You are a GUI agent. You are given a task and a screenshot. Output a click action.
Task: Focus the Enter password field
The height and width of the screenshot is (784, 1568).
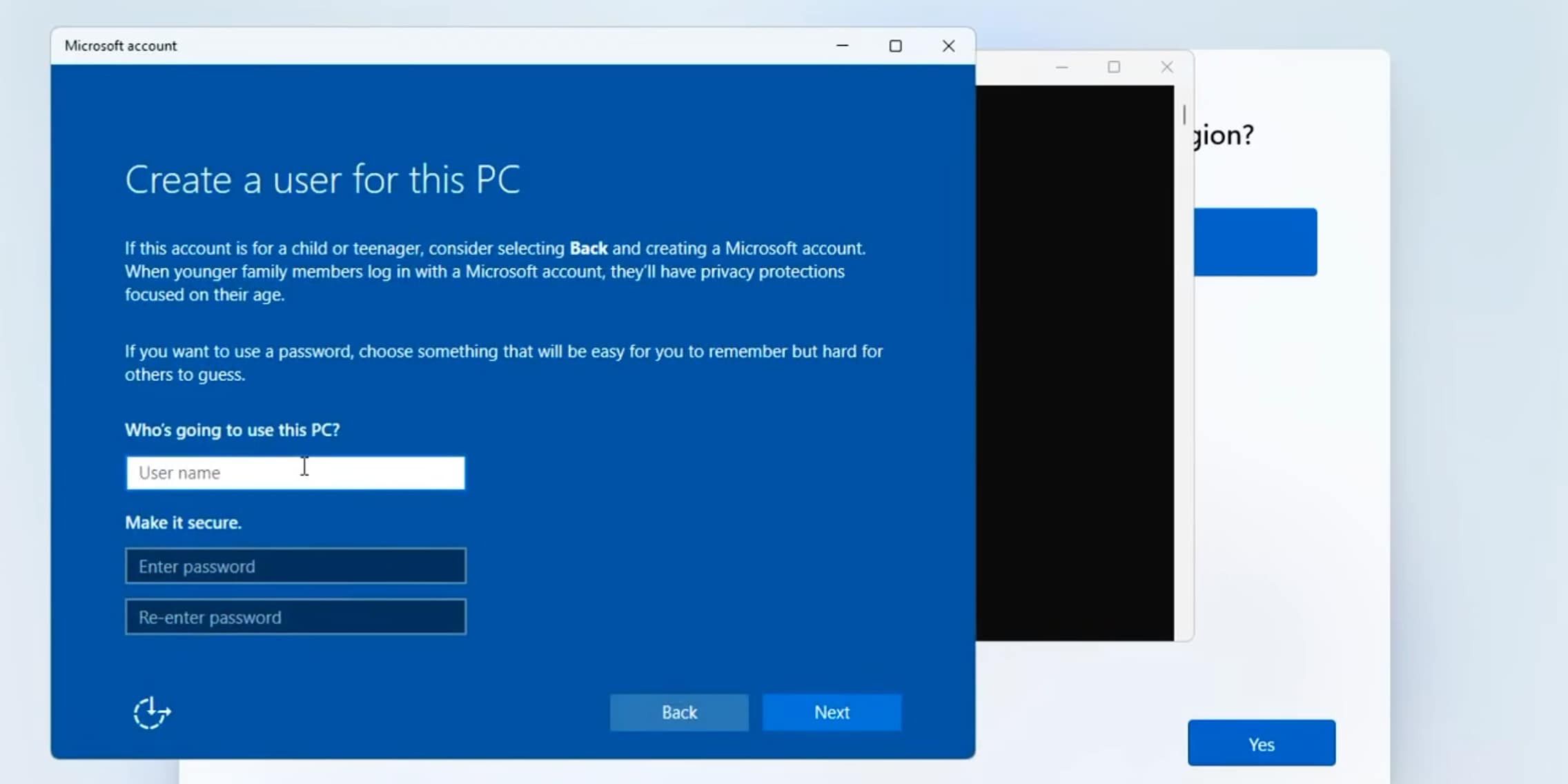tap(295, 566)
